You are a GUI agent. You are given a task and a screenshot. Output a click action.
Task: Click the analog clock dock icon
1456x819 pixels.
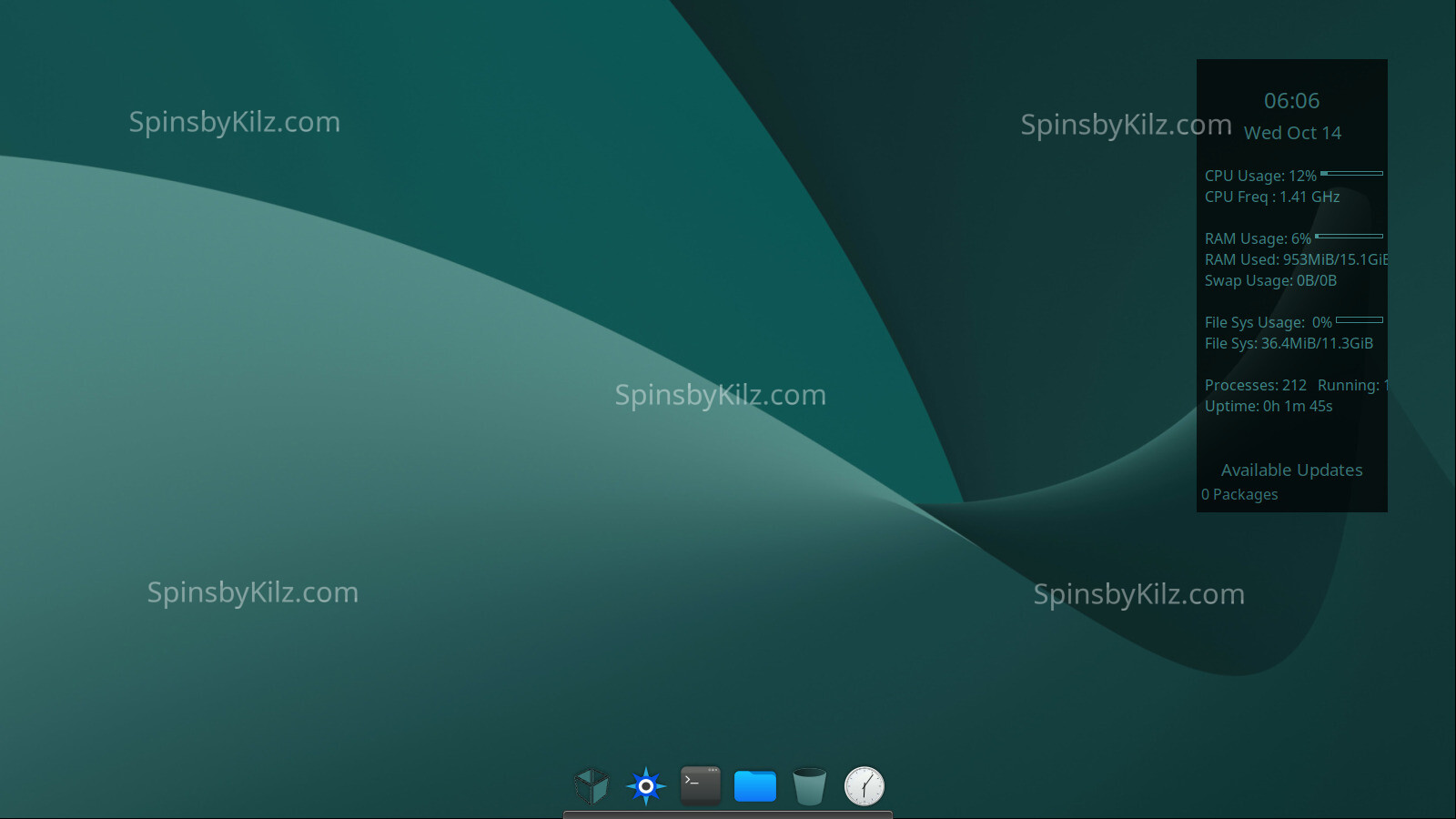[864, 786]
